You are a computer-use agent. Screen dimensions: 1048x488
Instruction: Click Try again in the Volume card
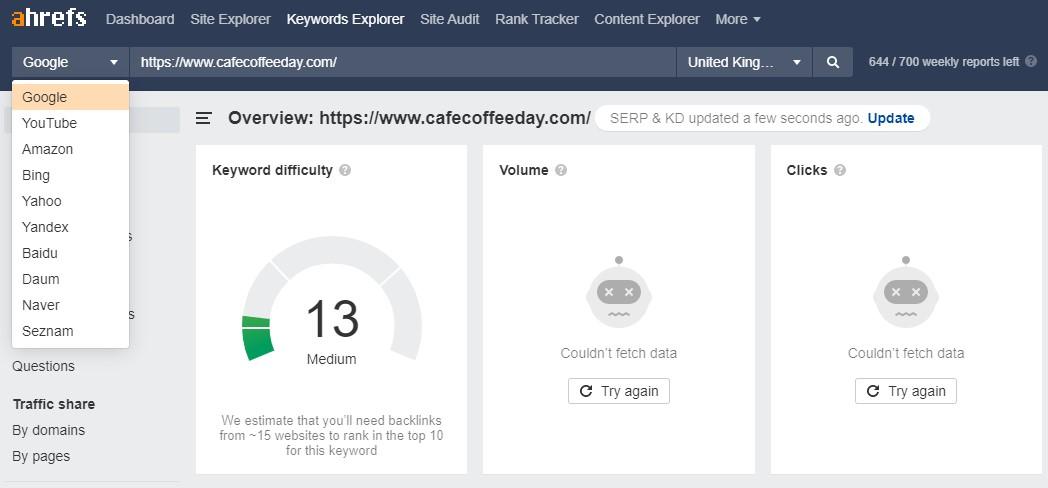618,391
